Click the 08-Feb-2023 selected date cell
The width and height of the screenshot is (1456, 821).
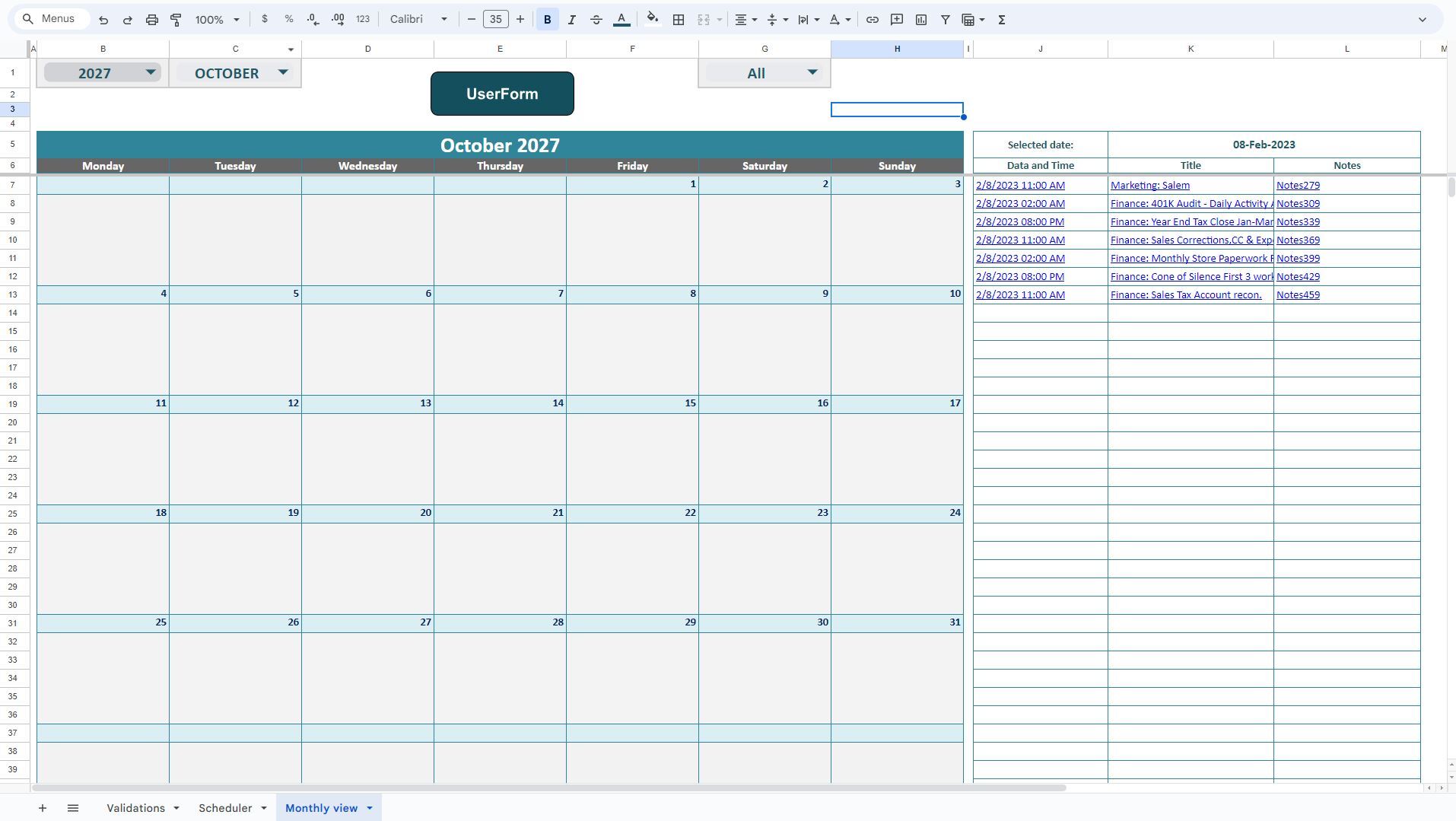[x=1264, y=145]
